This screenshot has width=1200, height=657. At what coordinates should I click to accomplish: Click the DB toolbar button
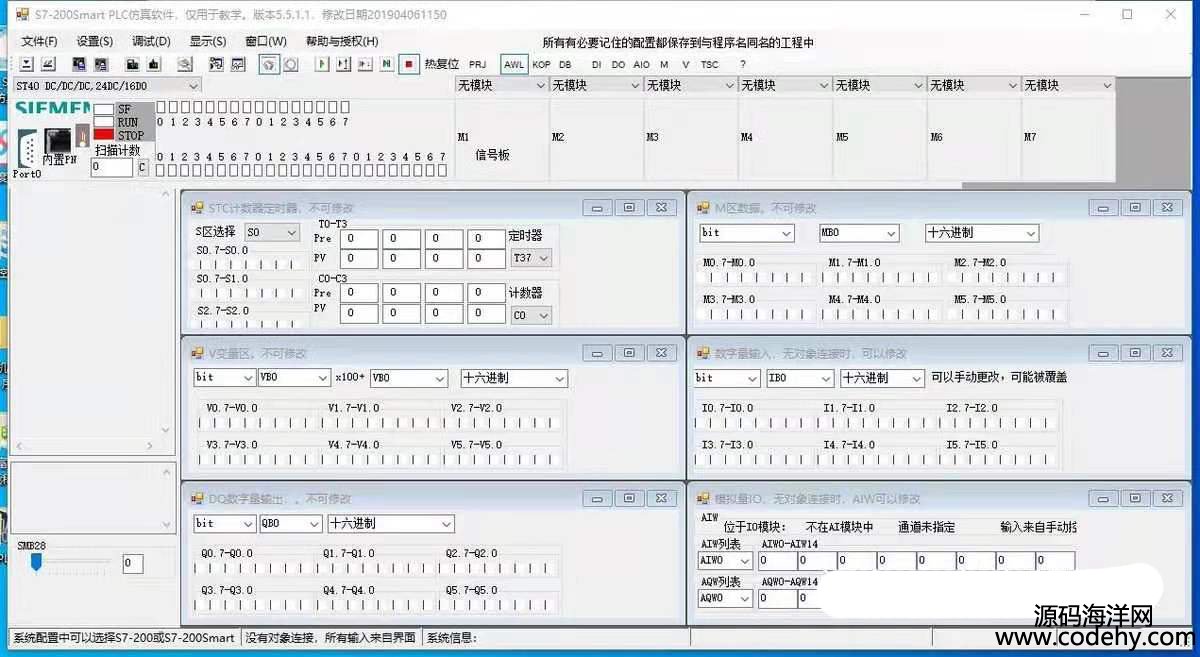point(565,65)
